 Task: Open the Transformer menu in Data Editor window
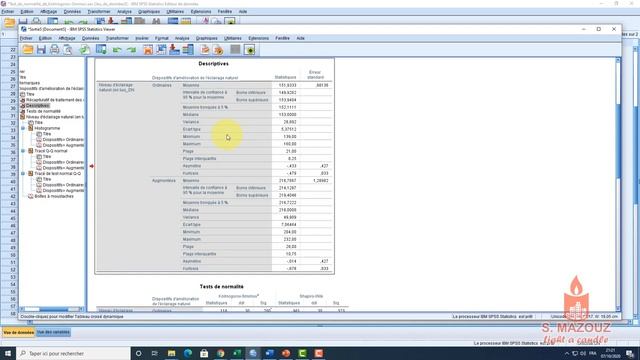click(x=99, y=11)
